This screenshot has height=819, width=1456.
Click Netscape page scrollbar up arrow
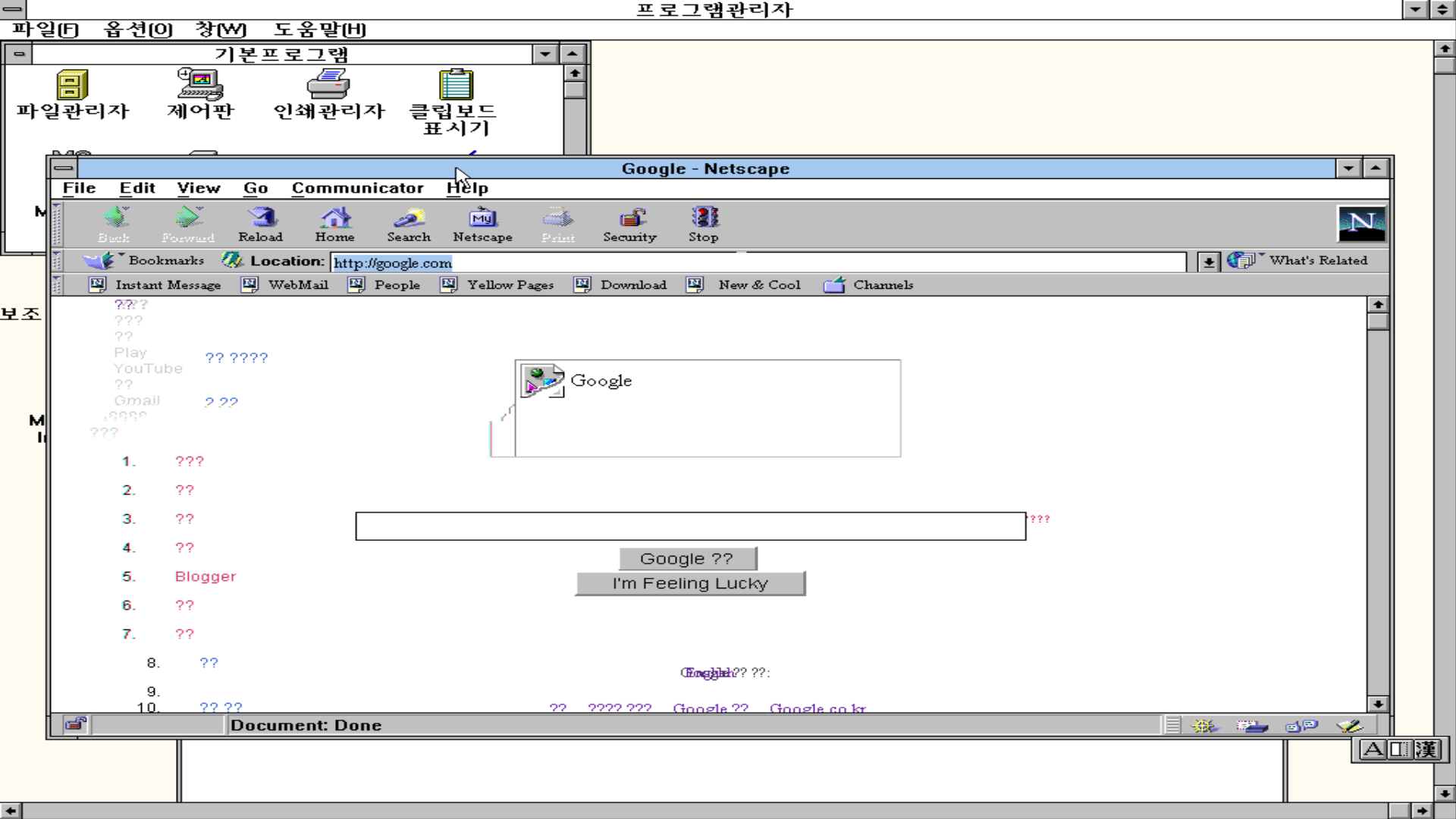1378,304
